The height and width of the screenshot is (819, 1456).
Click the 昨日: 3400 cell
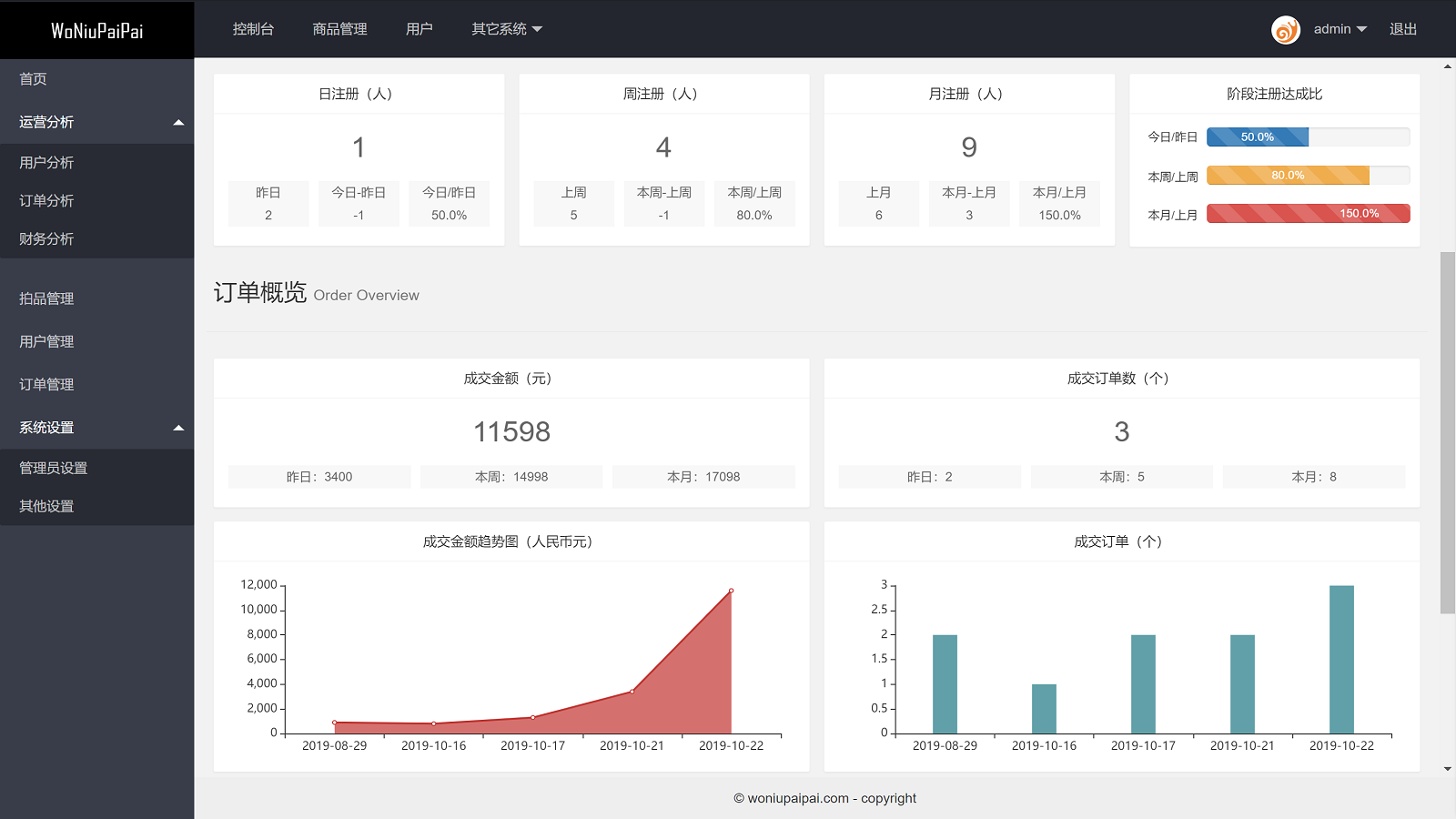tap(319, 477)
